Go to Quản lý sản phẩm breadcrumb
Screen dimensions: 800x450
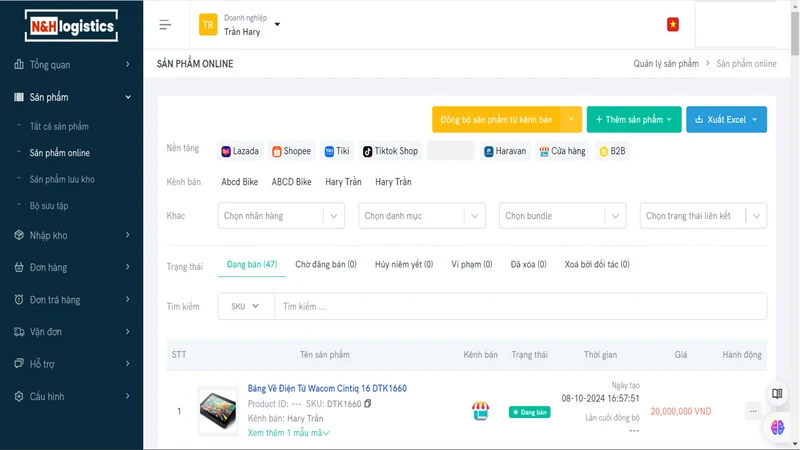[666, 64]
